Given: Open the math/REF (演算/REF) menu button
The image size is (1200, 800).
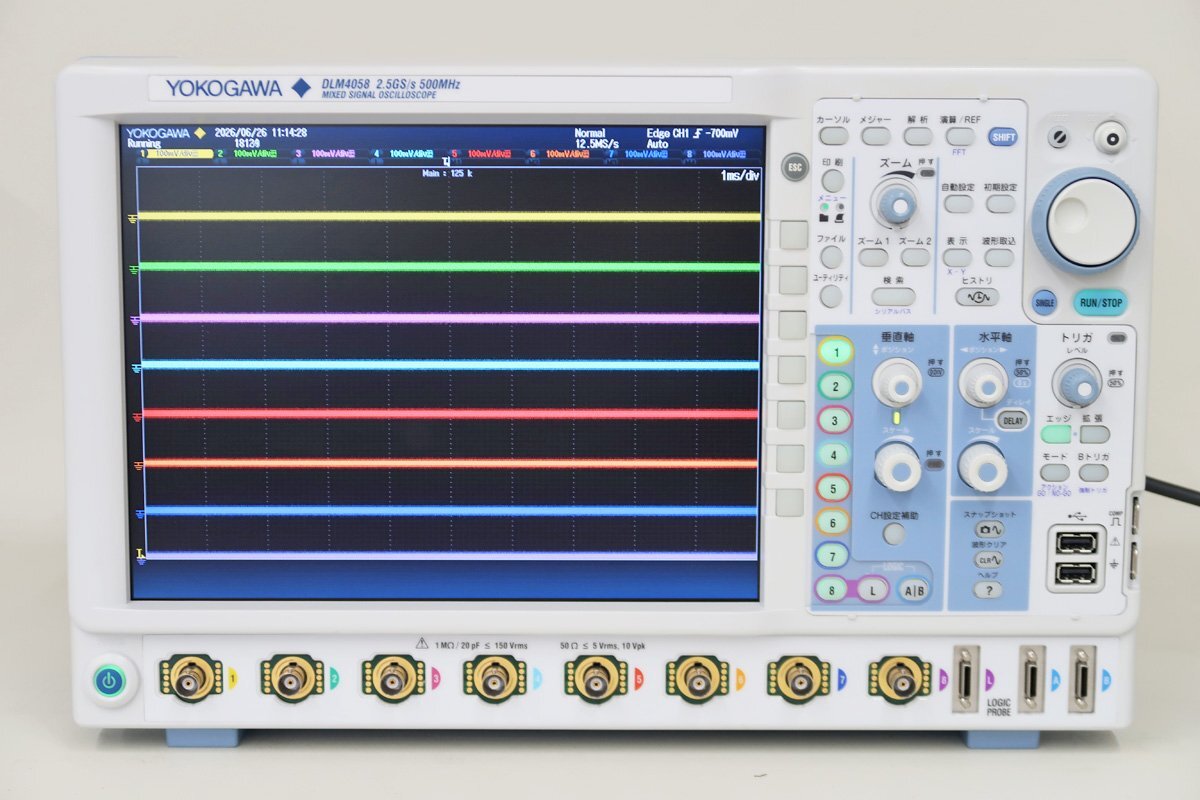Looking at the screenshot, I should [960, 136].
